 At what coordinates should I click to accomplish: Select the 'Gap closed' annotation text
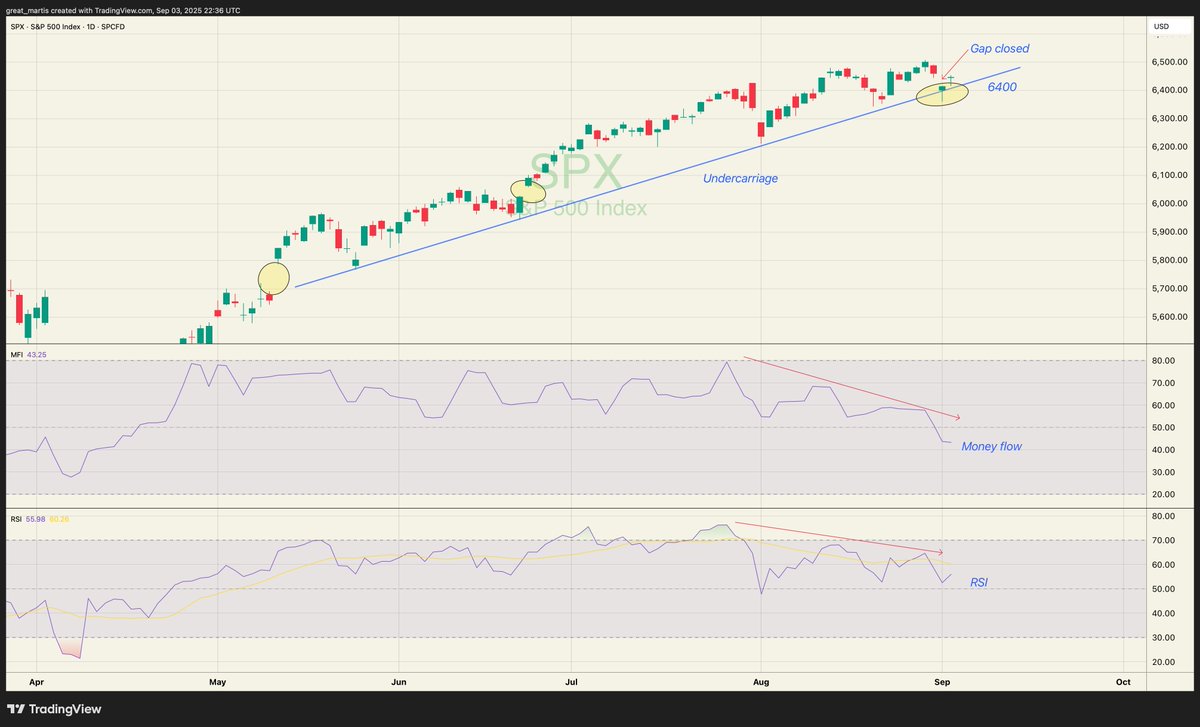point(999,48)
